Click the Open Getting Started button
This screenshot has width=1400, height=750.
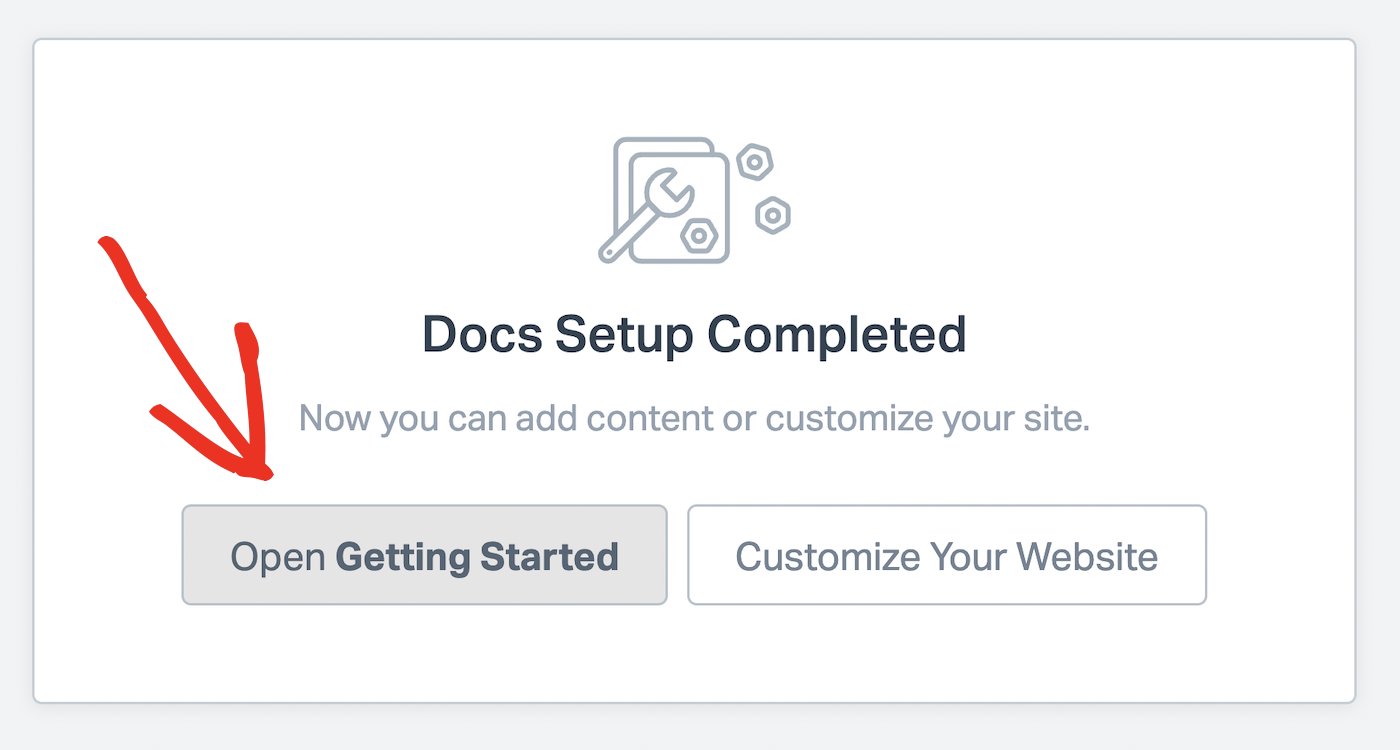424,555
